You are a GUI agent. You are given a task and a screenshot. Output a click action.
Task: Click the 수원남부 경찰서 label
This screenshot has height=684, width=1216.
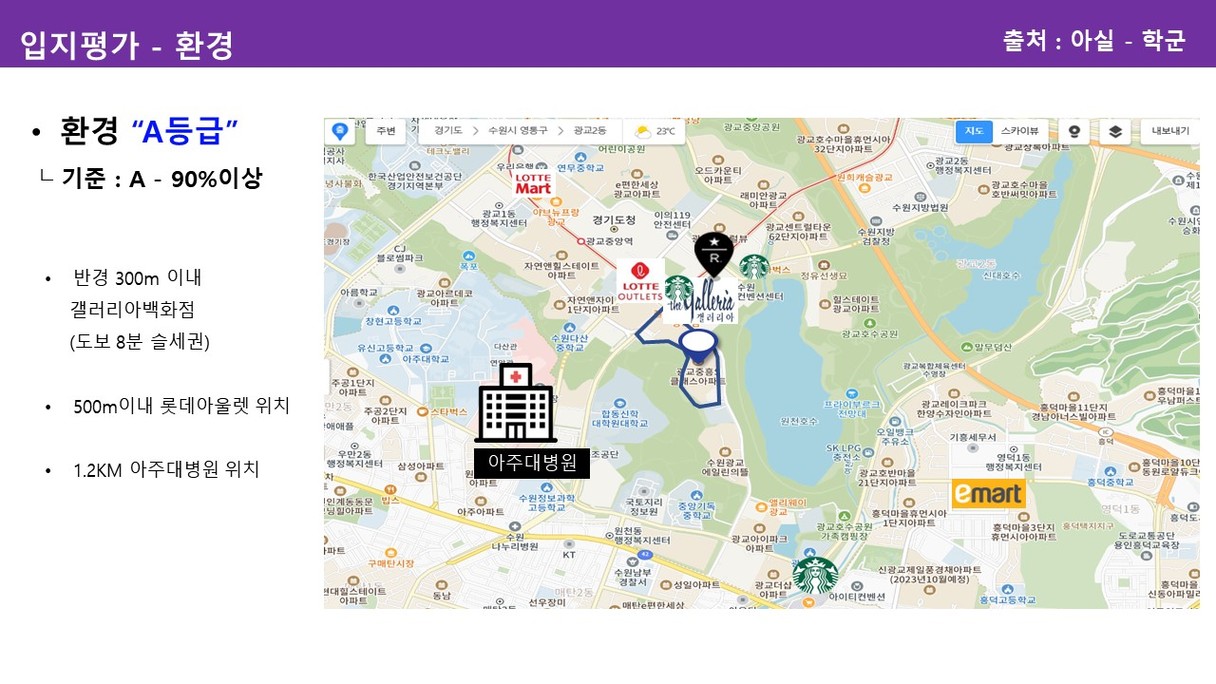pos(633,576)
